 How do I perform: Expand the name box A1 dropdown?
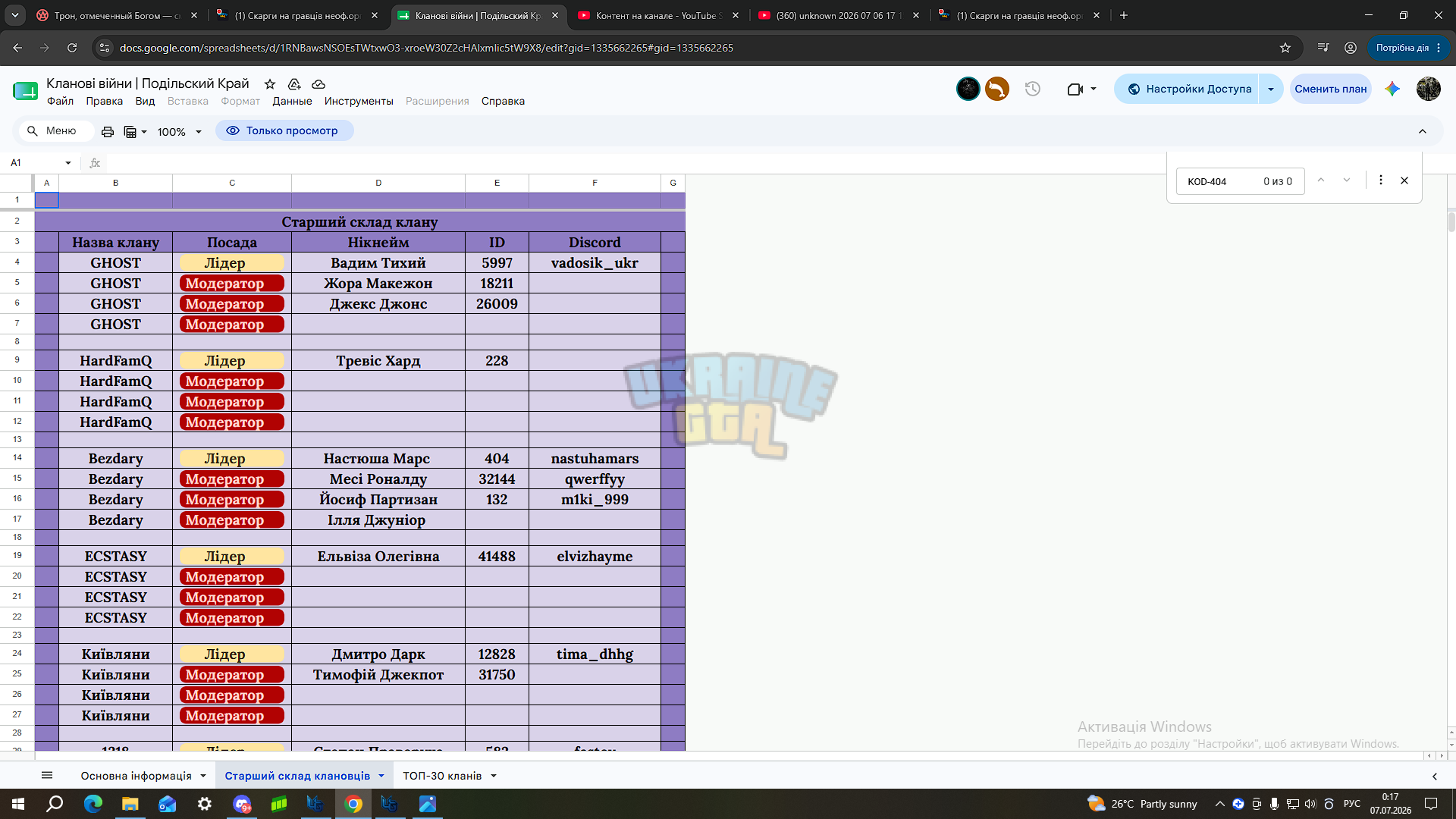[68, 163]
